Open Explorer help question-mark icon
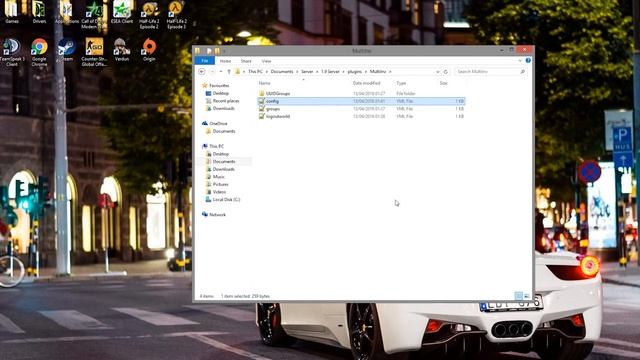 coord(528,60)
